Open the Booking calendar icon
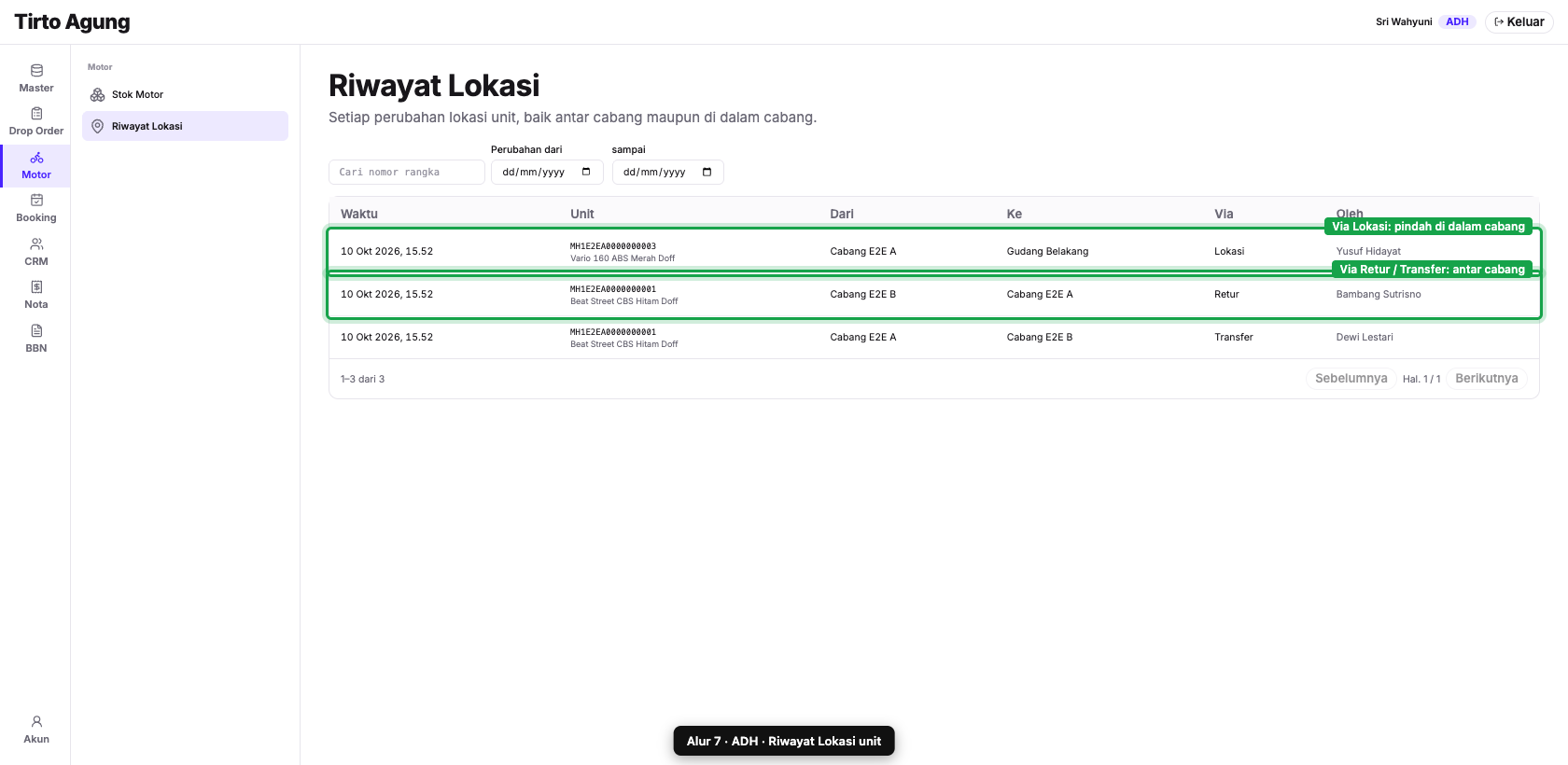 click(x=36, y=201)
